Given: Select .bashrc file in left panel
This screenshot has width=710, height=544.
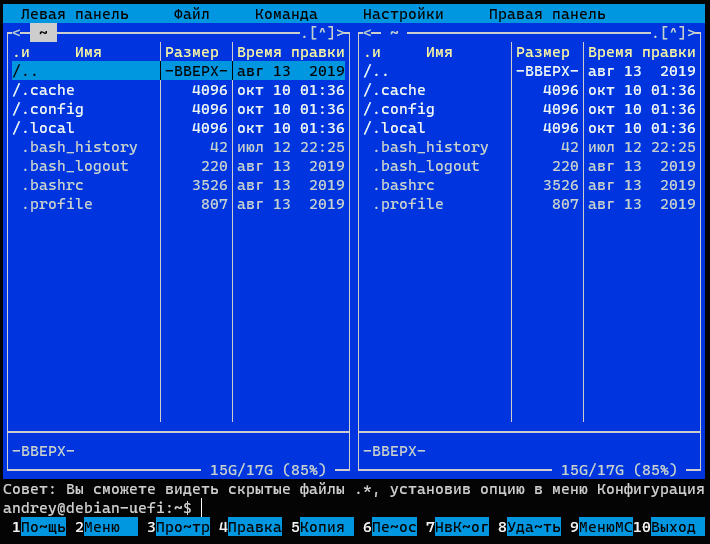Looking at the screenshot, I should point(52,185).
